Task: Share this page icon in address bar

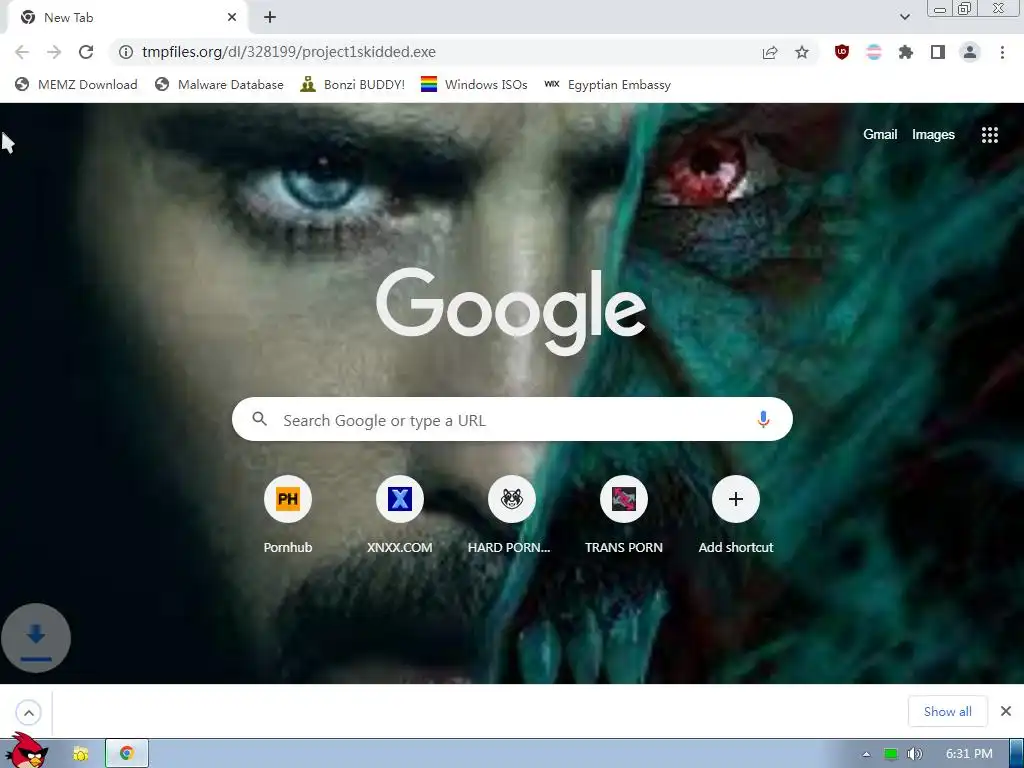Action: coord(770,52)
